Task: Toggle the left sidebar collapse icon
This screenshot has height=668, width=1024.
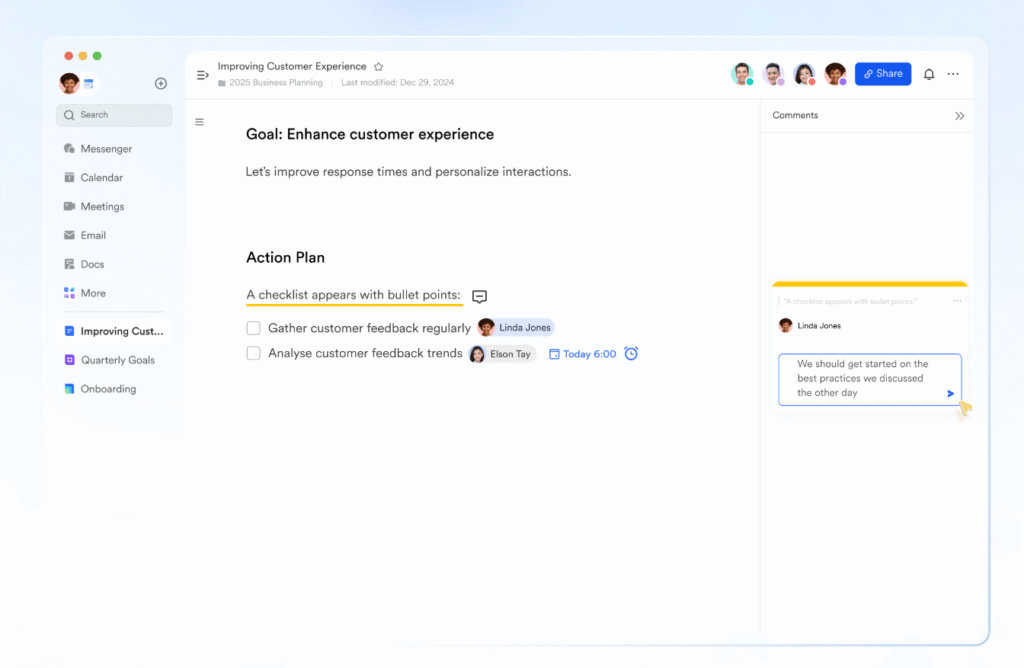Action: 203,75
